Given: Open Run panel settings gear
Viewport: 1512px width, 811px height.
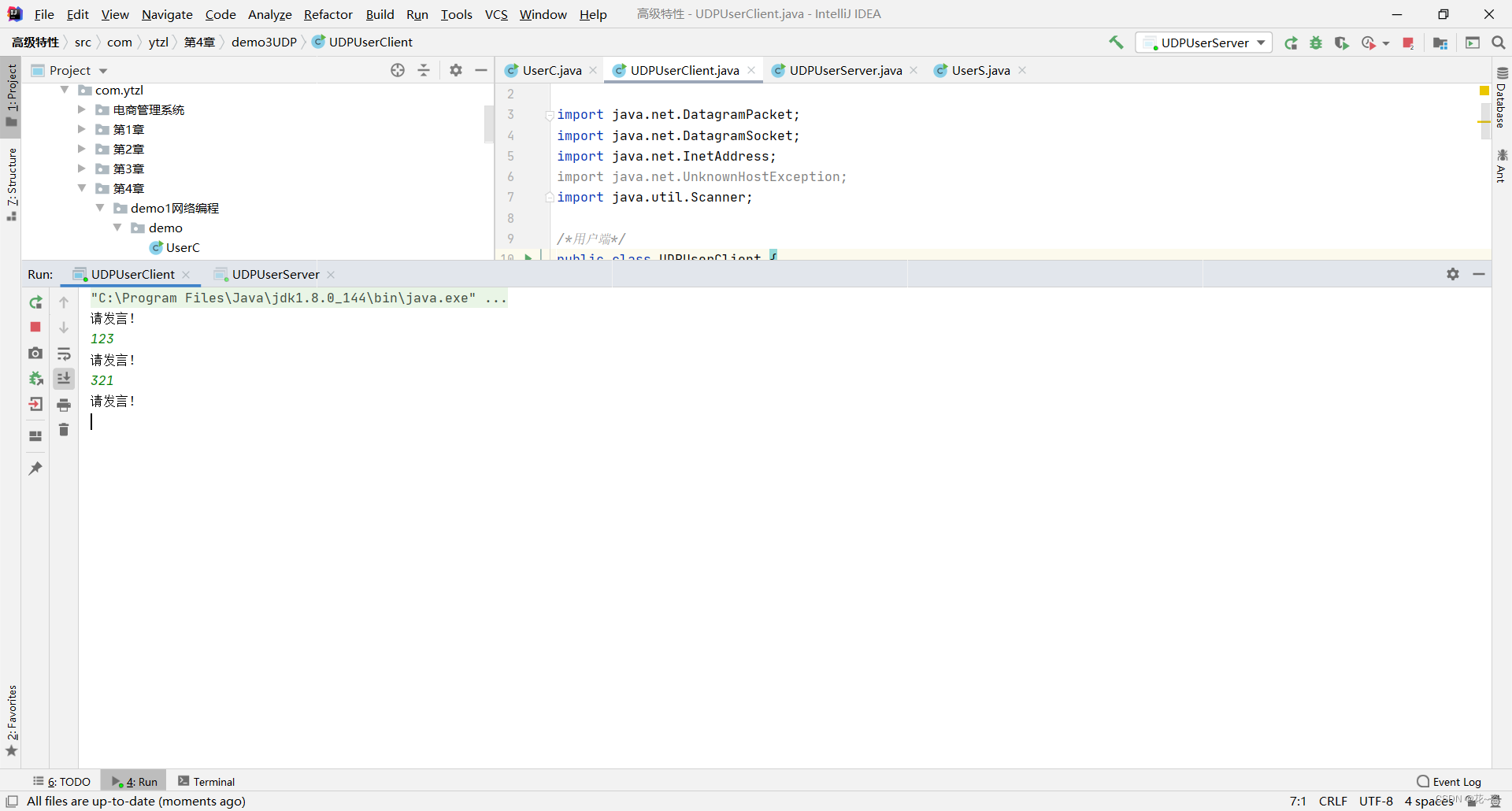Looking at the screenshot, I should tap(1453, 274).
